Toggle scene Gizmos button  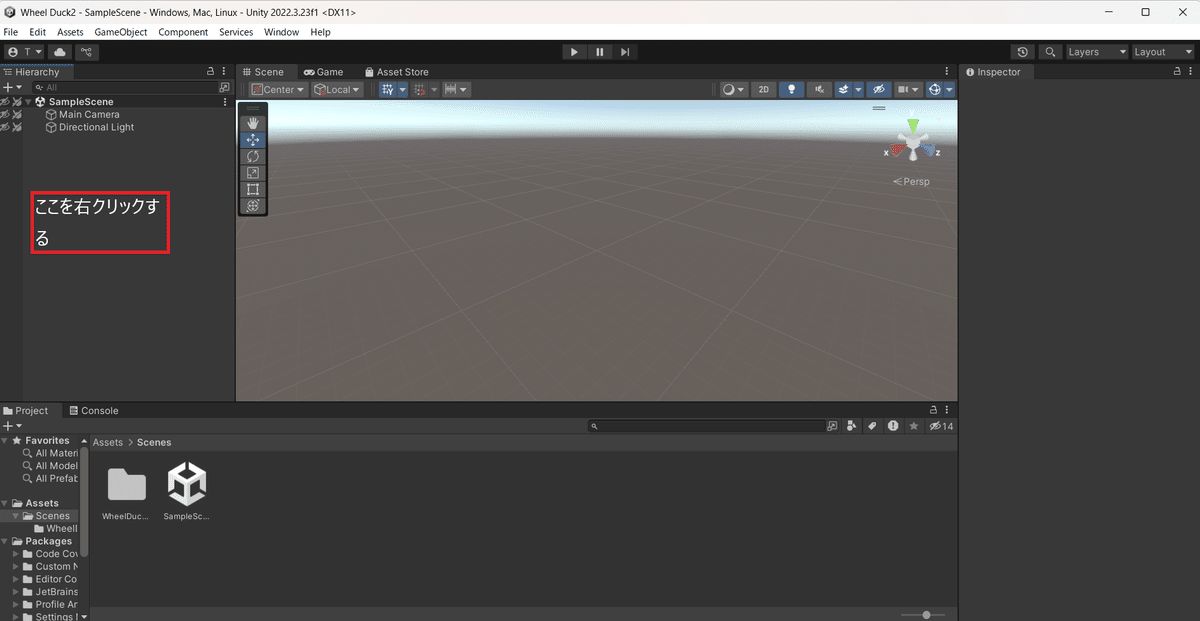pos(934,89)
